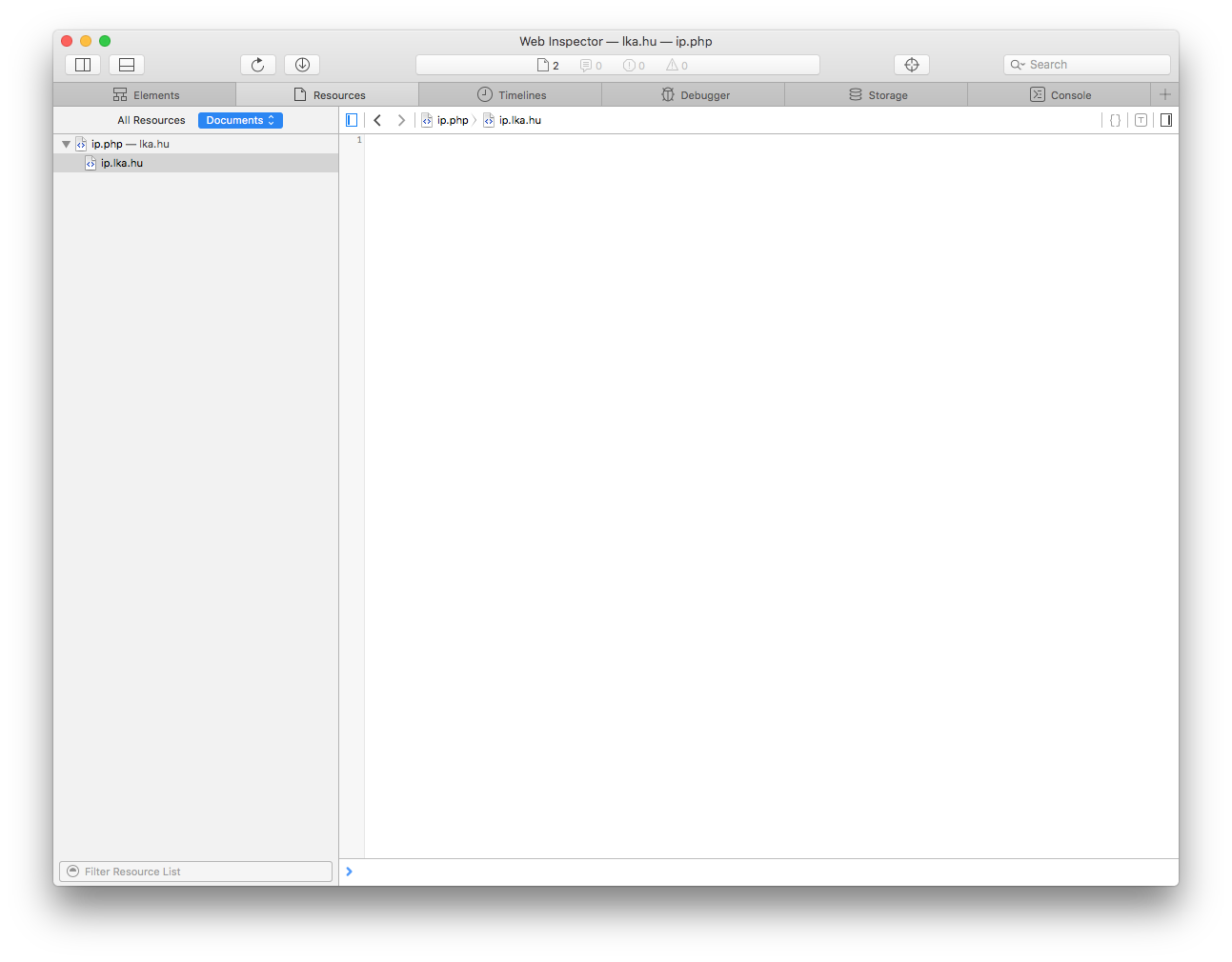Image resolution: width=1232 pixels, height=962 pixels.
Task: Click the Filter Resource List field
Action: click(195, 872)
